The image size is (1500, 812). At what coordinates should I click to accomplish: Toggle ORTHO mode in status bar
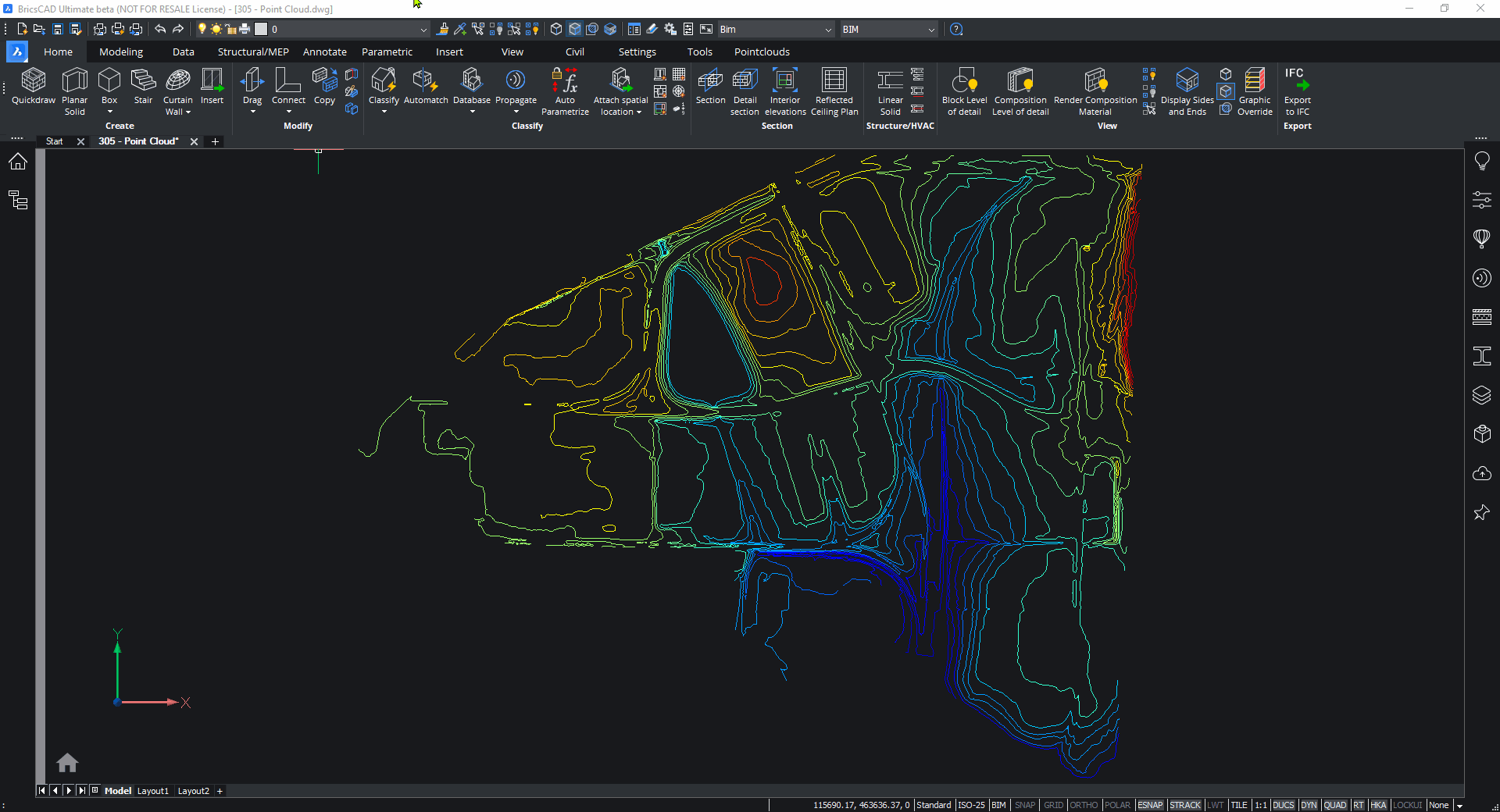point(1084,805)
